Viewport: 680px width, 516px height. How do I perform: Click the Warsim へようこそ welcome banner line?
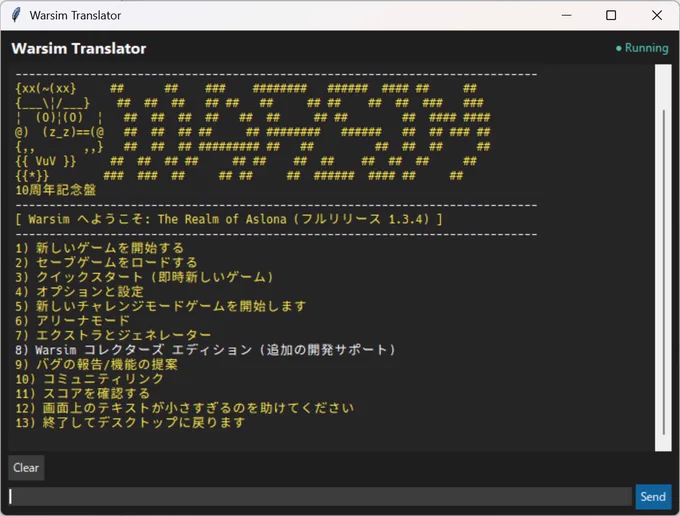click(x=229, y=219)
